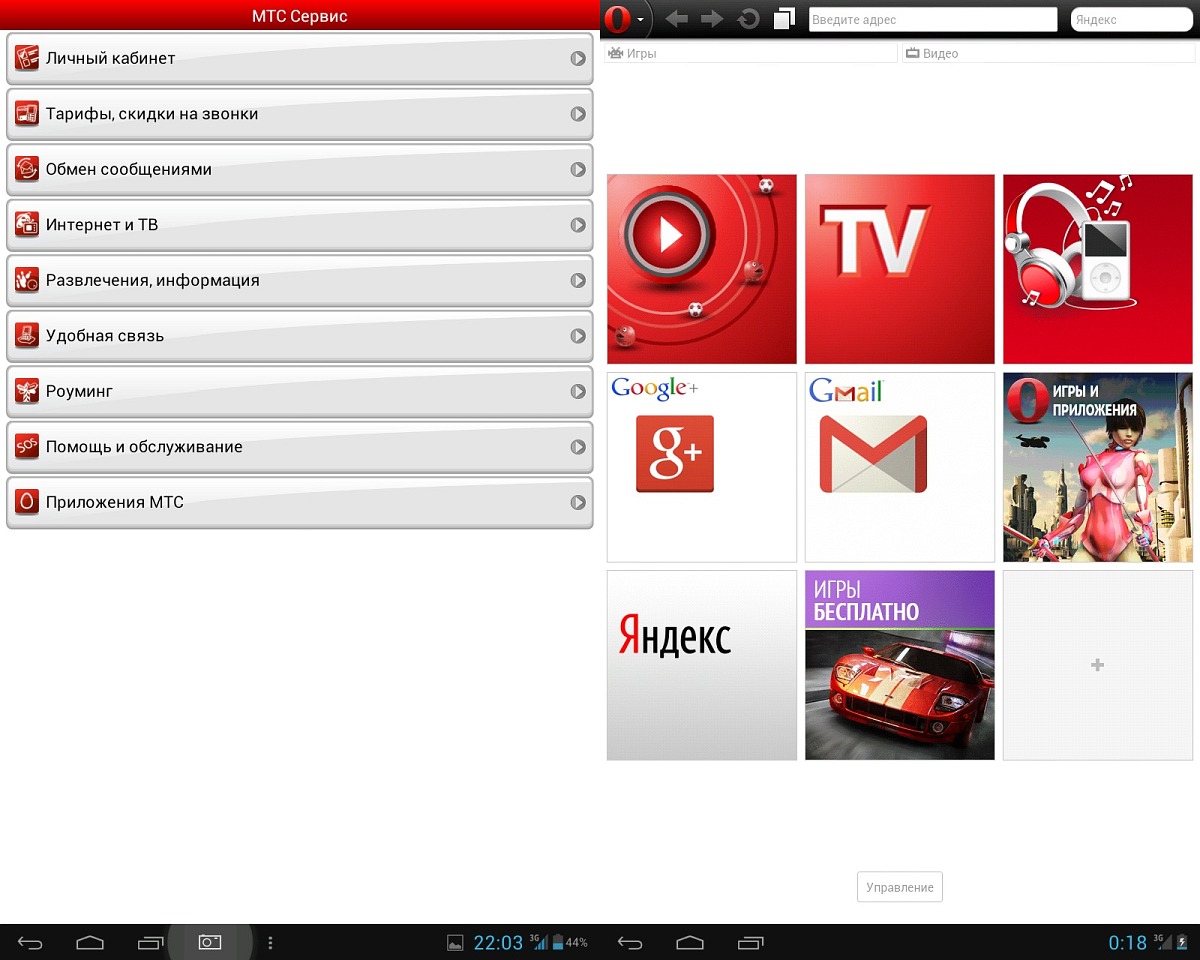The width and height of the screenshot is (1200, 960).
Task: Expand Удобная связь arrow
Action: click(578, 336)
